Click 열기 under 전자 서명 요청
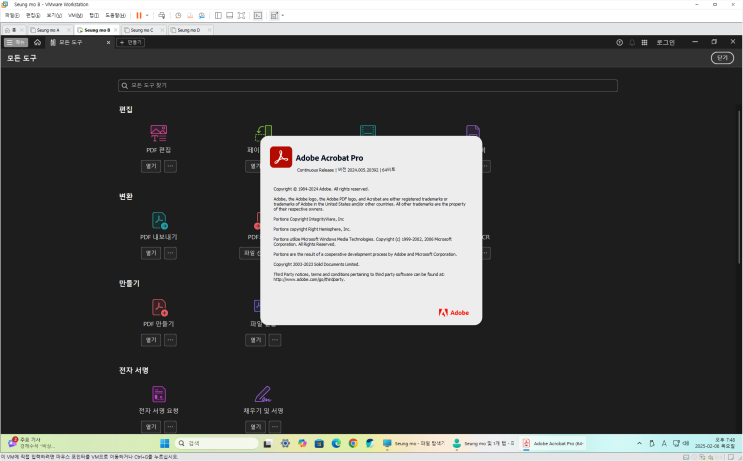743x461 pixels. point(151,426)
